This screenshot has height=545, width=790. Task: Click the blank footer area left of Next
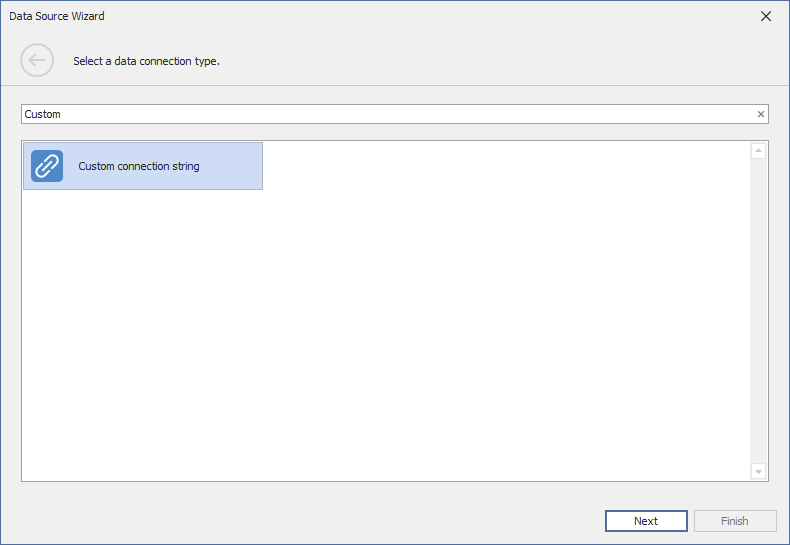[300, 521]
